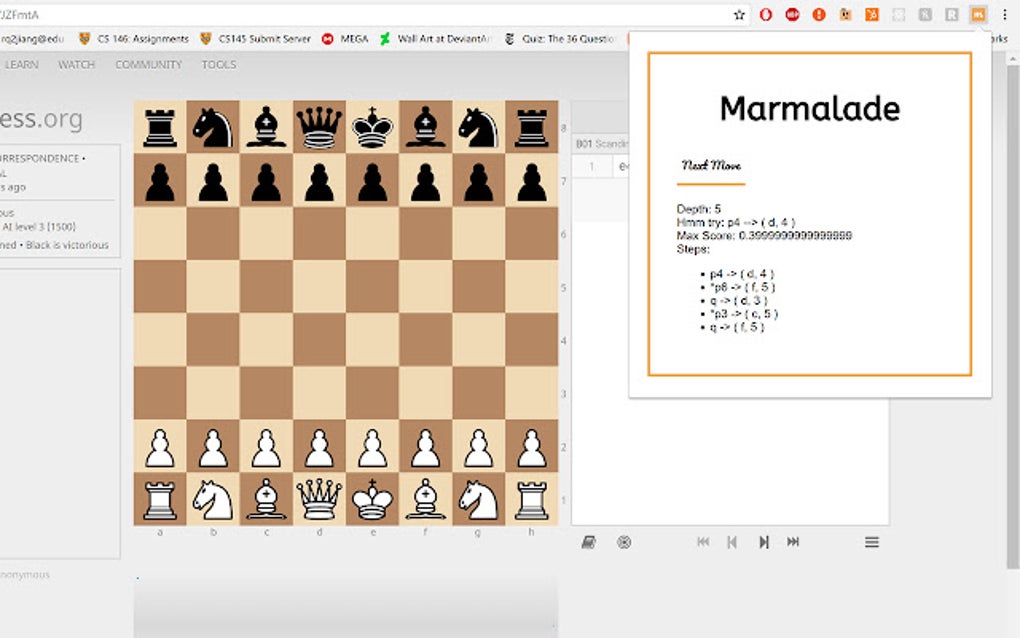Screen dimensions: 1020x638
Task: Open the orange HubSpot extension icon
Action: (872, 16)
